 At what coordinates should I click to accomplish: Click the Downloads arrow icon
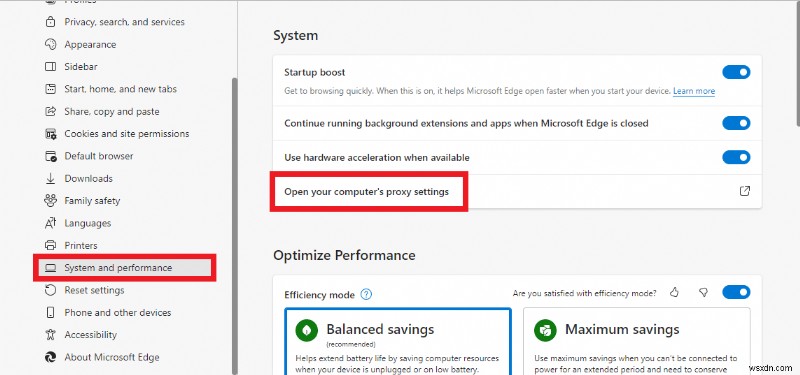pyautogui.click(x=51, y=179)
